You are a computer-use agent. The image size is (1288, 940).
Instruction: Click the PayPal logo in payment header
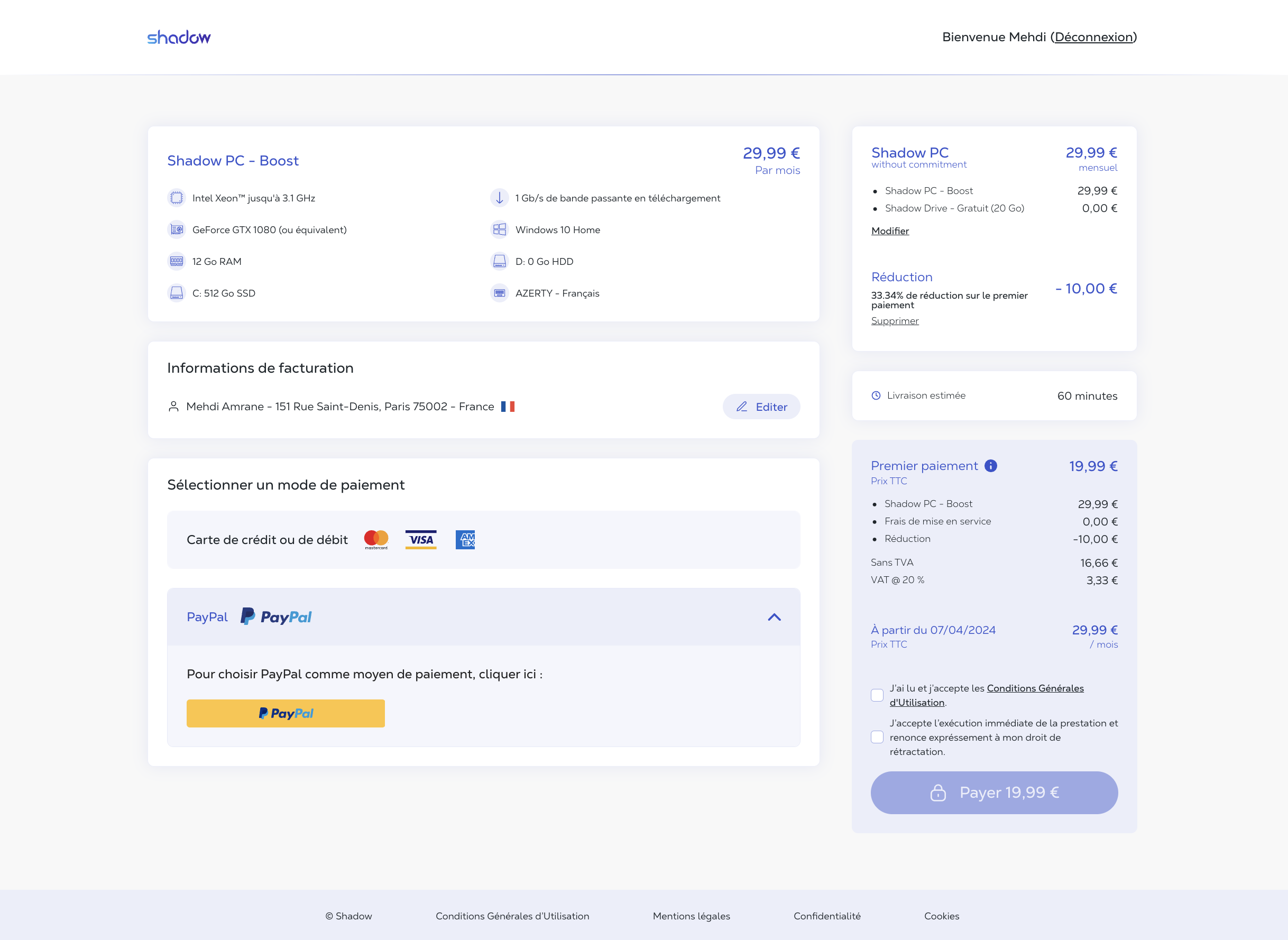coord(277,617)
